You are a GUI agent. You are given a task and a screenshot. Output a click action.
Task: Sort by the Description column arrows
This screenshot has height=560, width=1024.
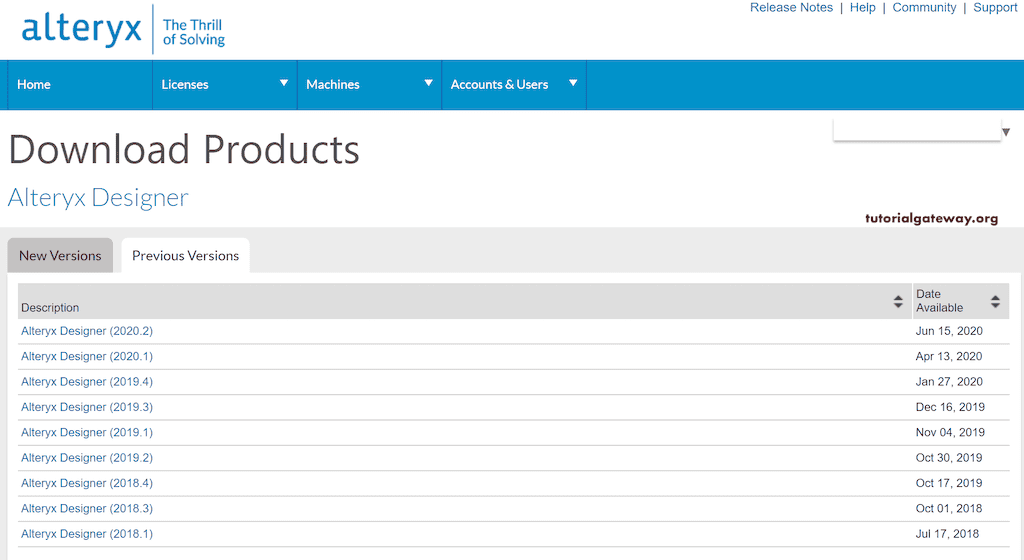898,301
